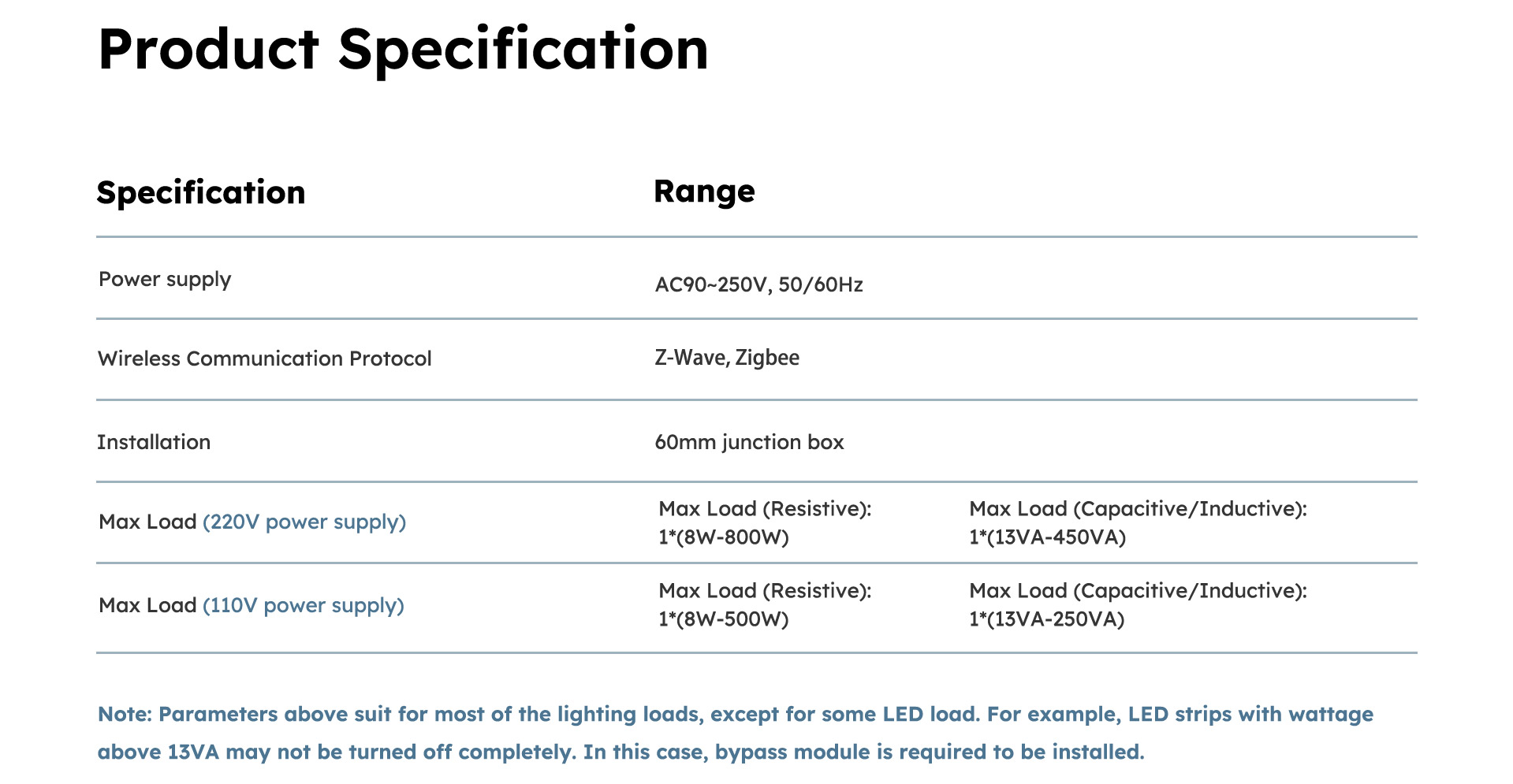
Task: Click the 1*(13VA-250VA) capacitive load value
Action: tap(1046, 619)
